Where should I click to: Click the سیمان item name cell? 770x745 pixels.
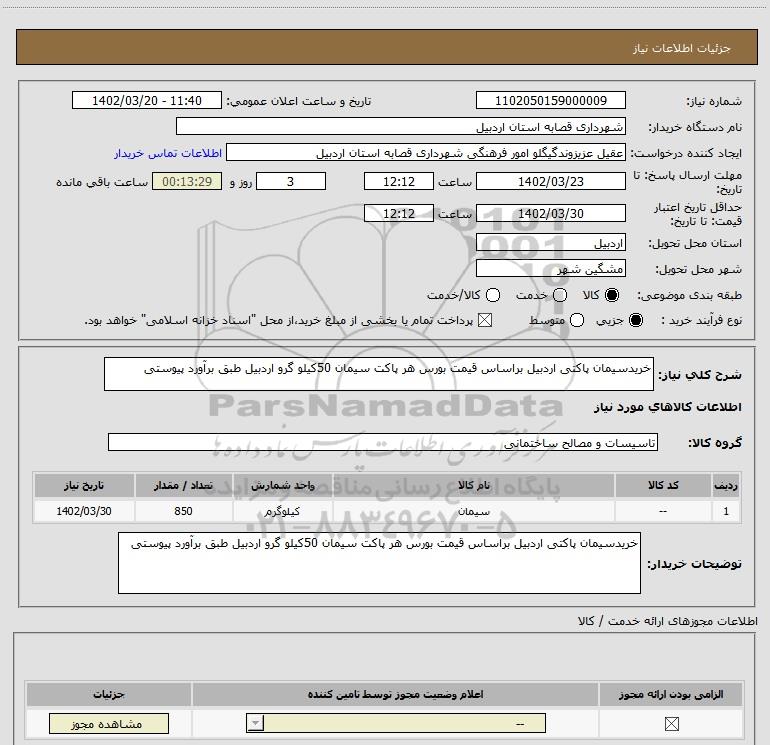click(x=474, y=511)
